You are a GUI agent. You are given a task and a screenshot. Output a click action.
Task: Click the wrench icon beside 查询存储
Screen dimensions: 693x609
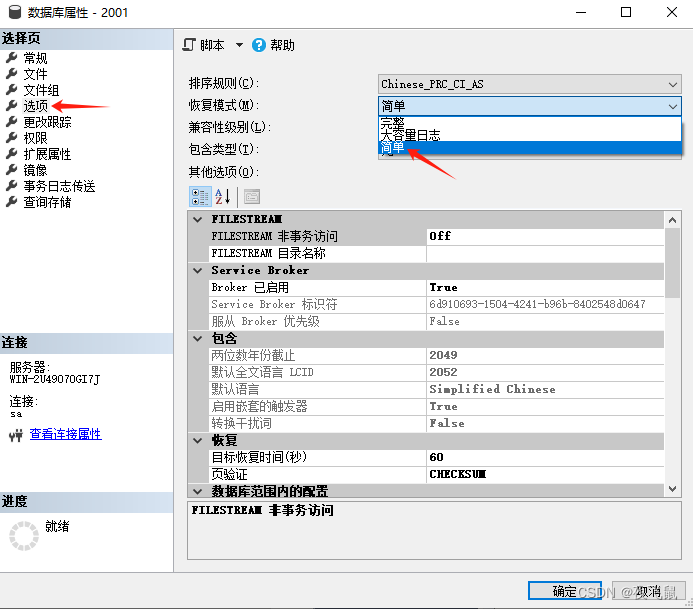pos(12,202)
